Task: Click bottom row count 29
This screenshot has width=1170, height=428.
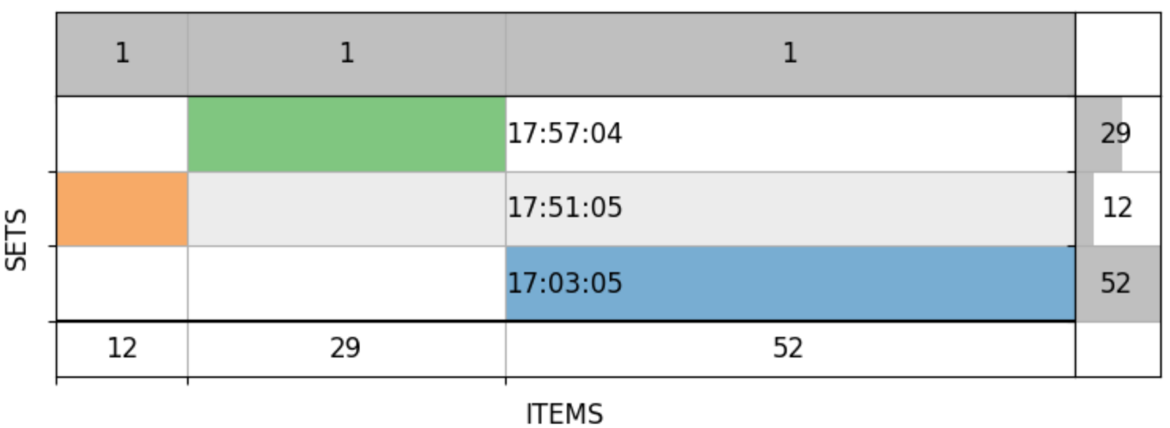Action: tap(345, 348)
